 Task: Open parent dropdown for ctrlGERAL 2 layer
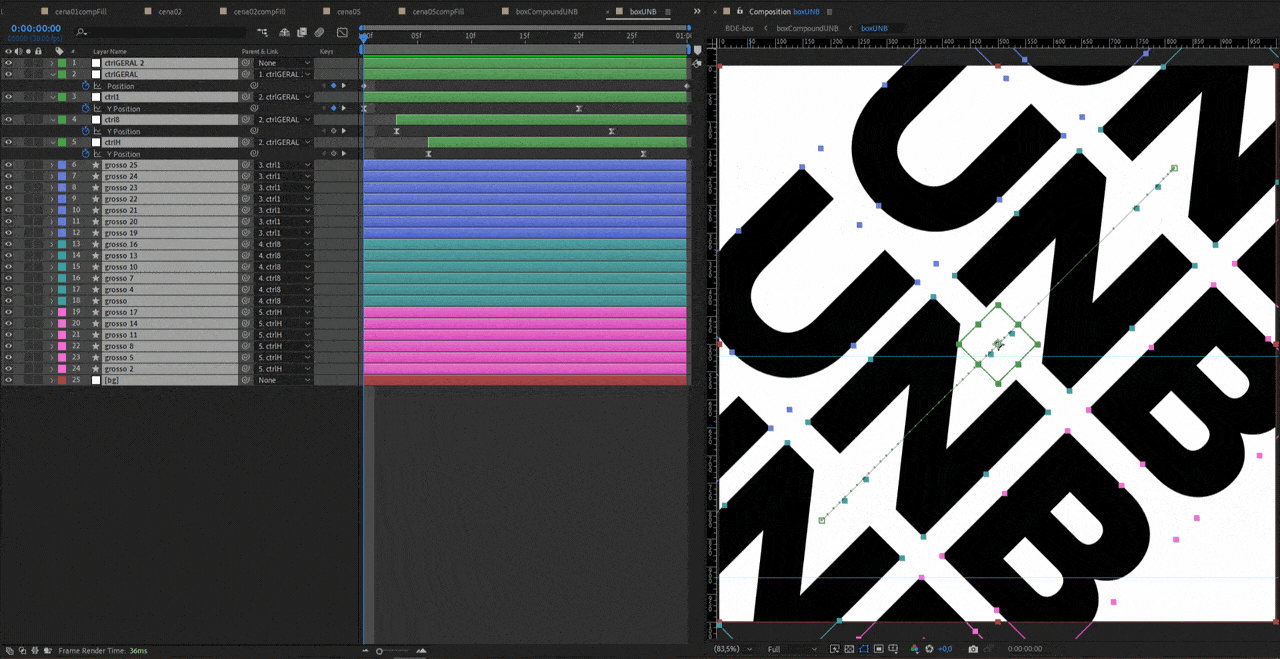click(x=284, y=63)
